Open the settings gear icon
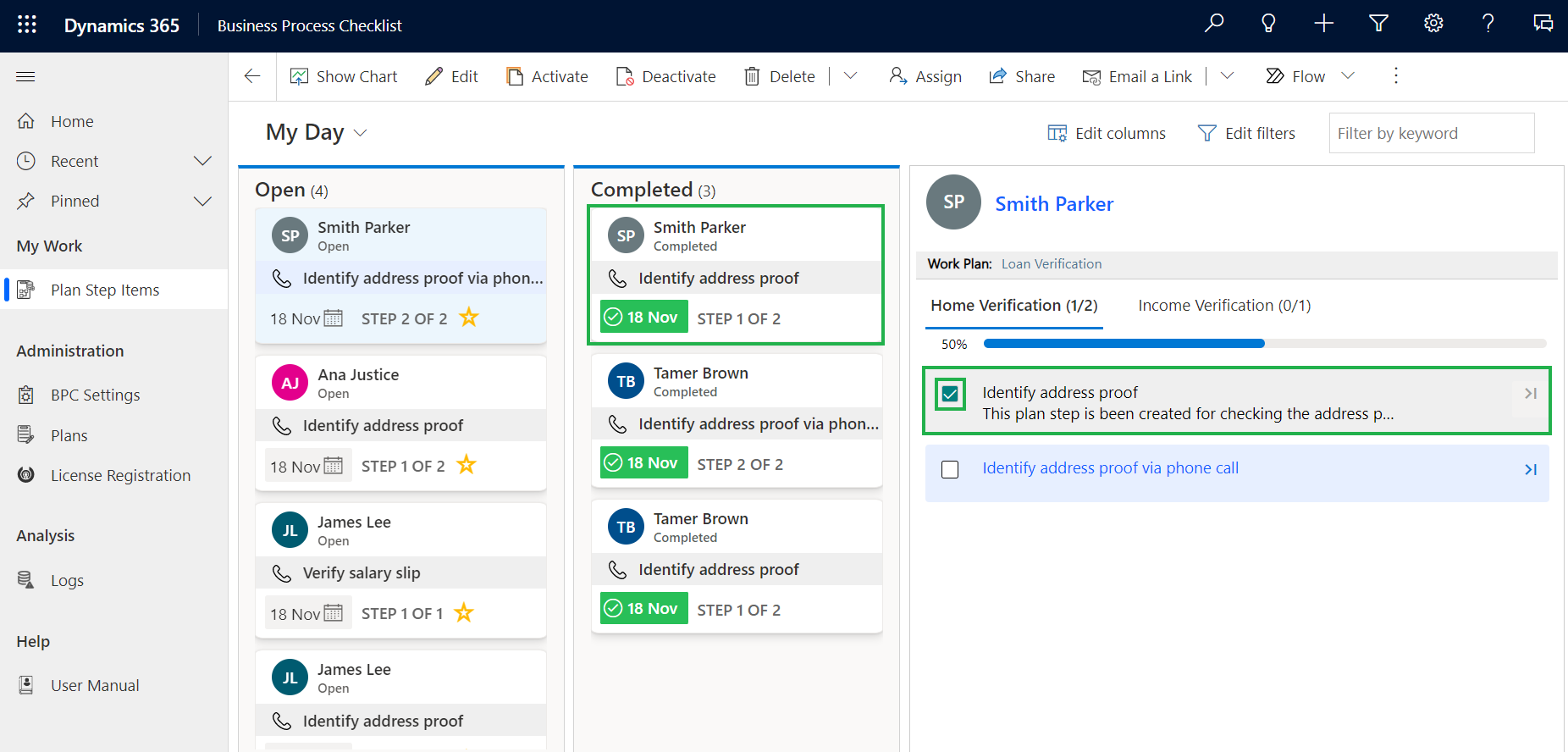1568x752 pixels. click(x=1433, y=24)
